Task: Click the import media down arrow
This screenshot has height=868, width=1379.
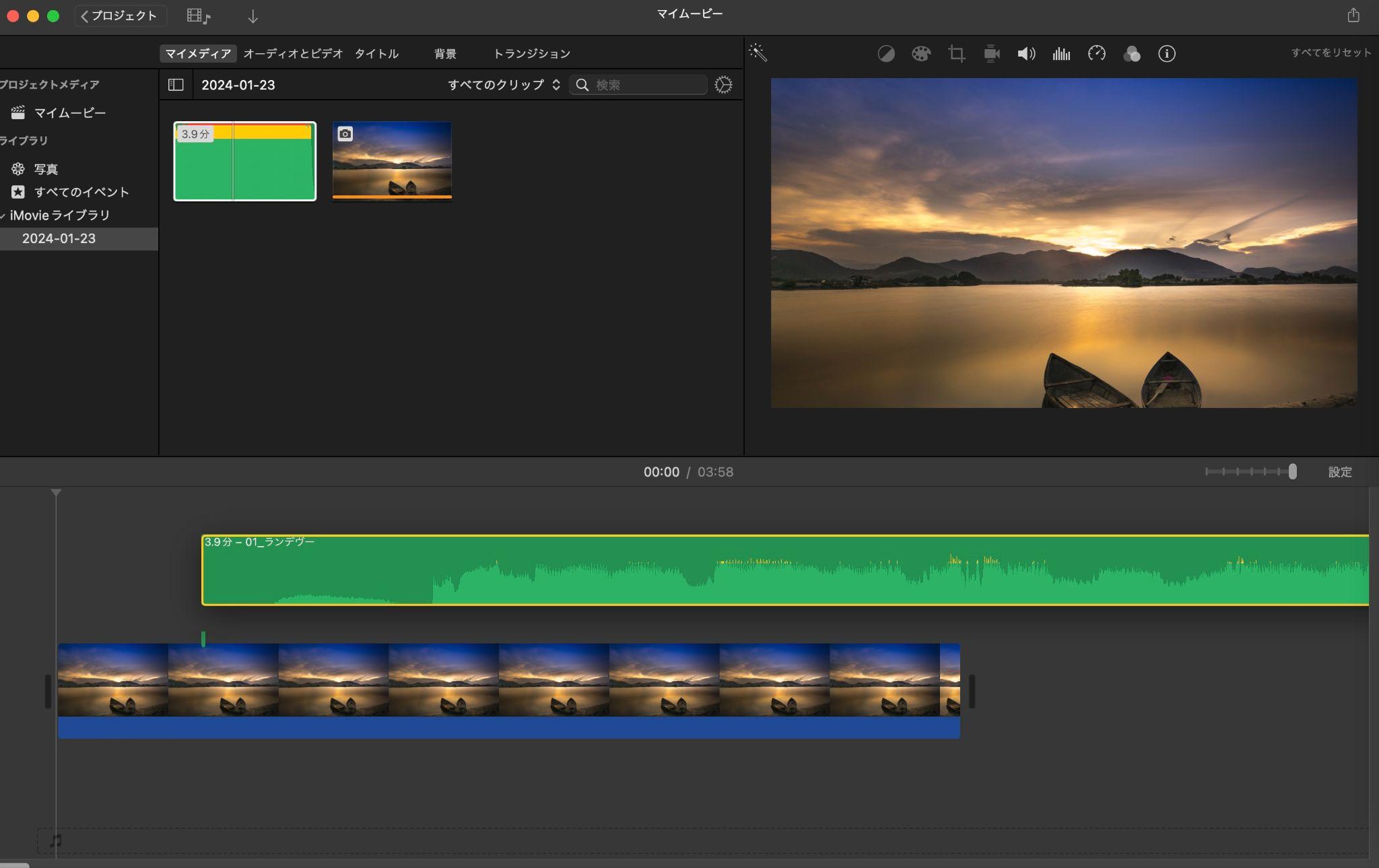Action: (253, 16)
